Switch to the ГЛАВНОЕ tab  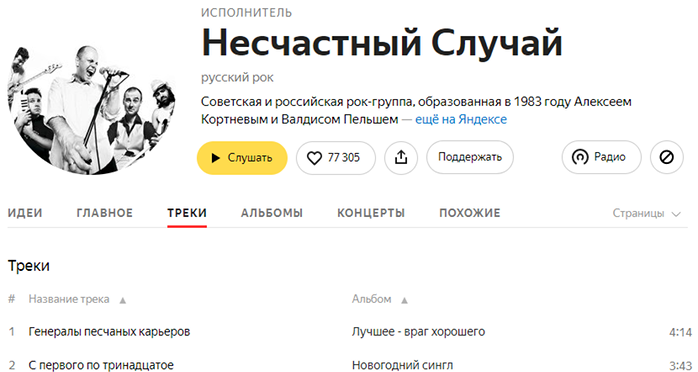105,213
